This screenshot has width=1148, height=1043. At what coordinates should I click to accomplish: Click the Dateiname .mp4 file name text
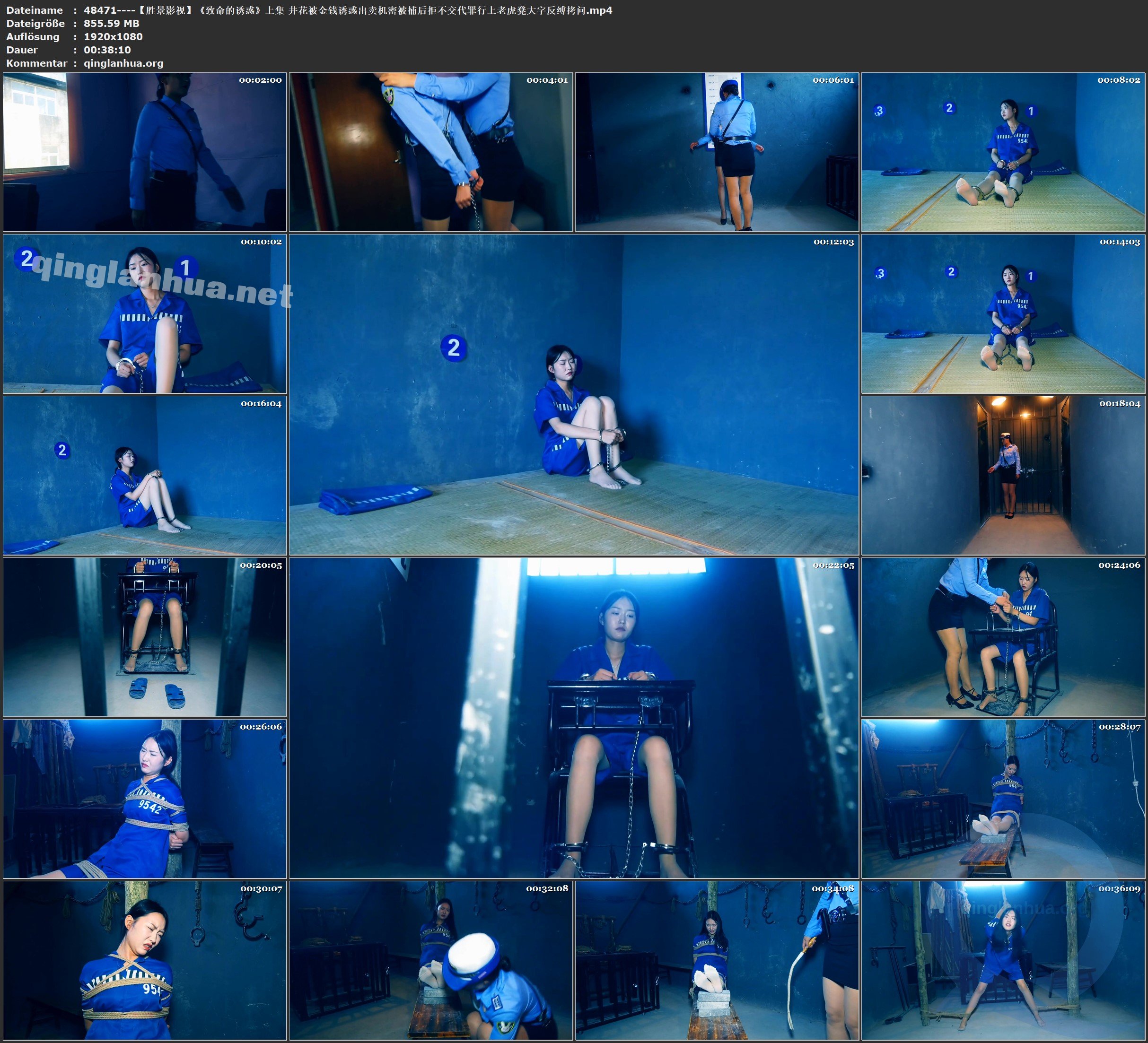pyautogui.click(x=347, y=10)
